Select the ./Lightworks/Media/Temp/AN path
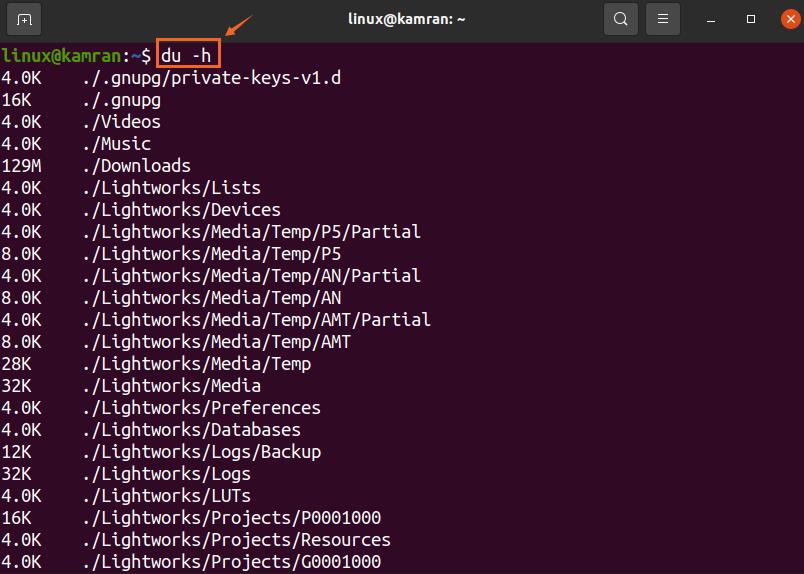Viewport: 804px width, 574px height. pos(211,299)
